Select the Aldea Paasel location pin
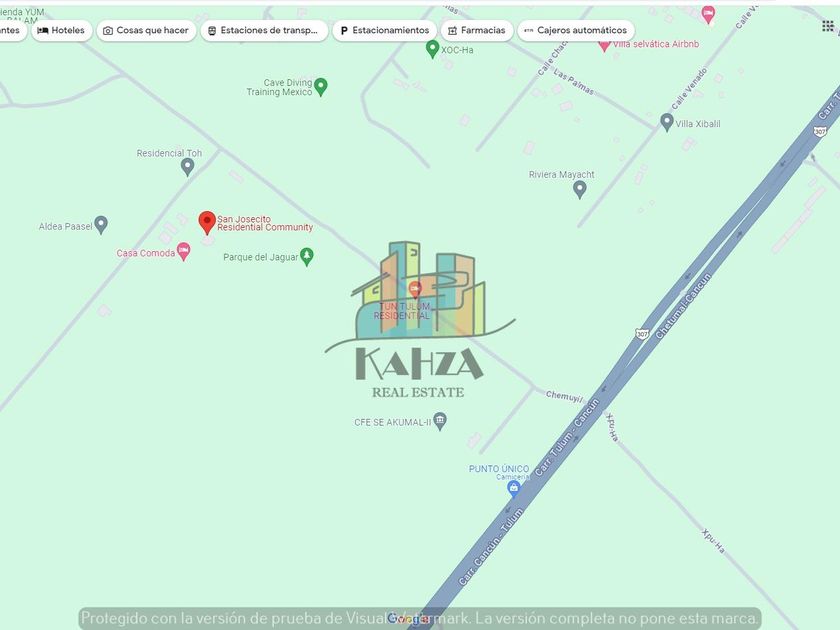 101,225
